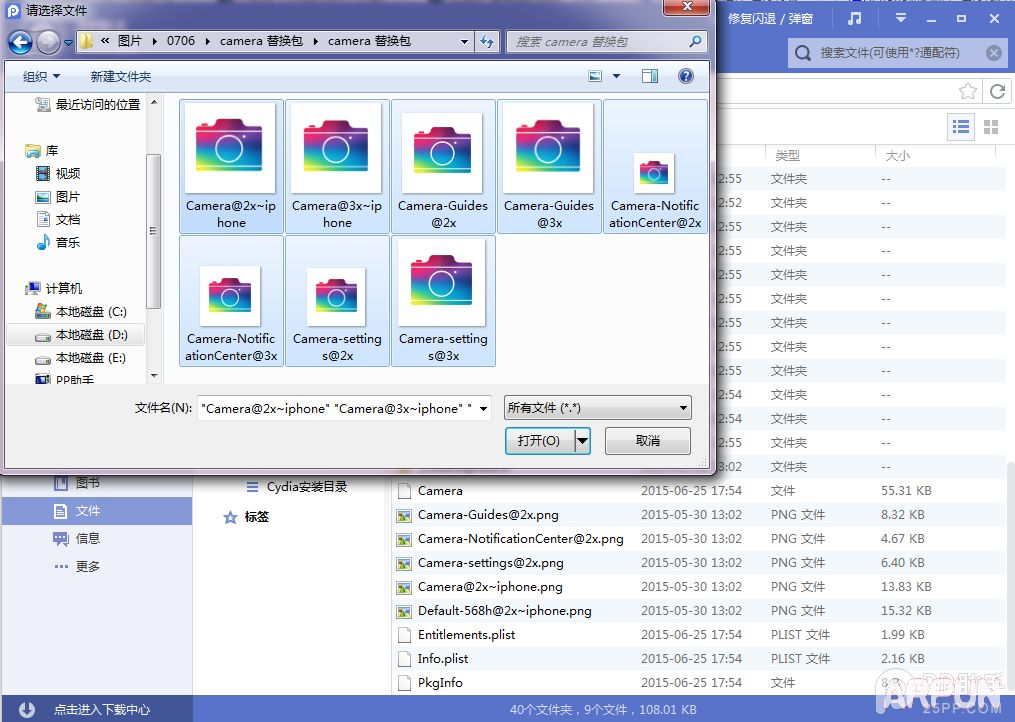Clear the PP file search box
The width and height of the screenshot is (1015, 722).
click(993, 53)
